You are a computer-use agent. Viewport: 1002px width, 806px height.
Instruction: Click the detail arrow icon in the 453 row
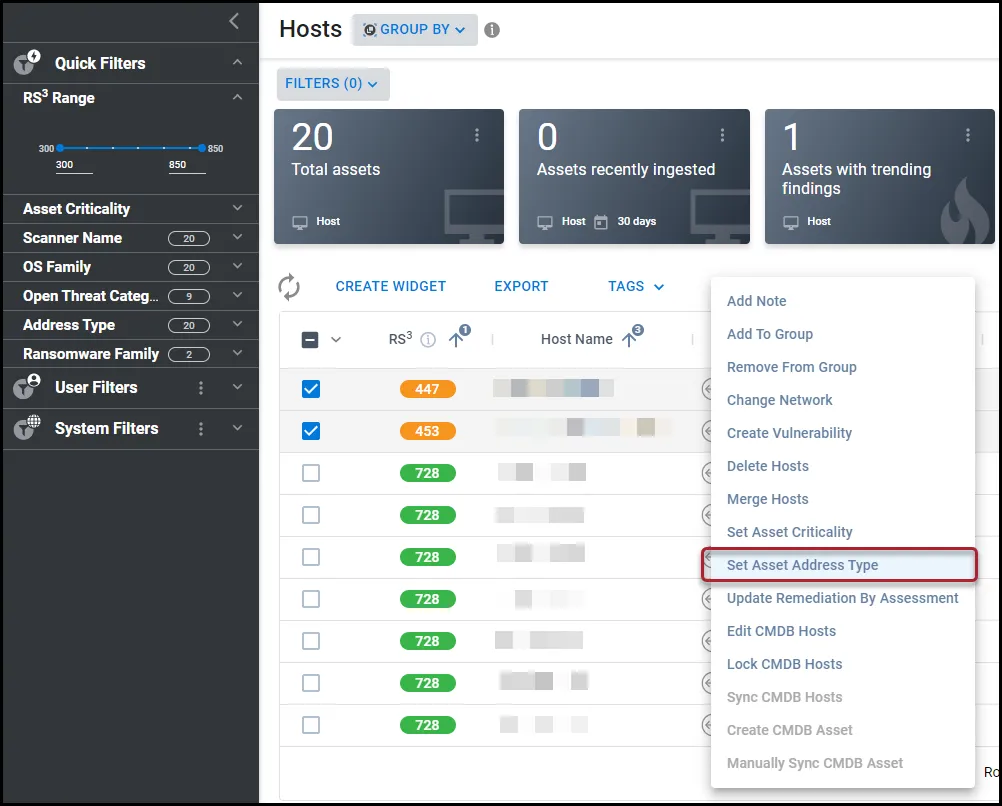pos(706,431)
